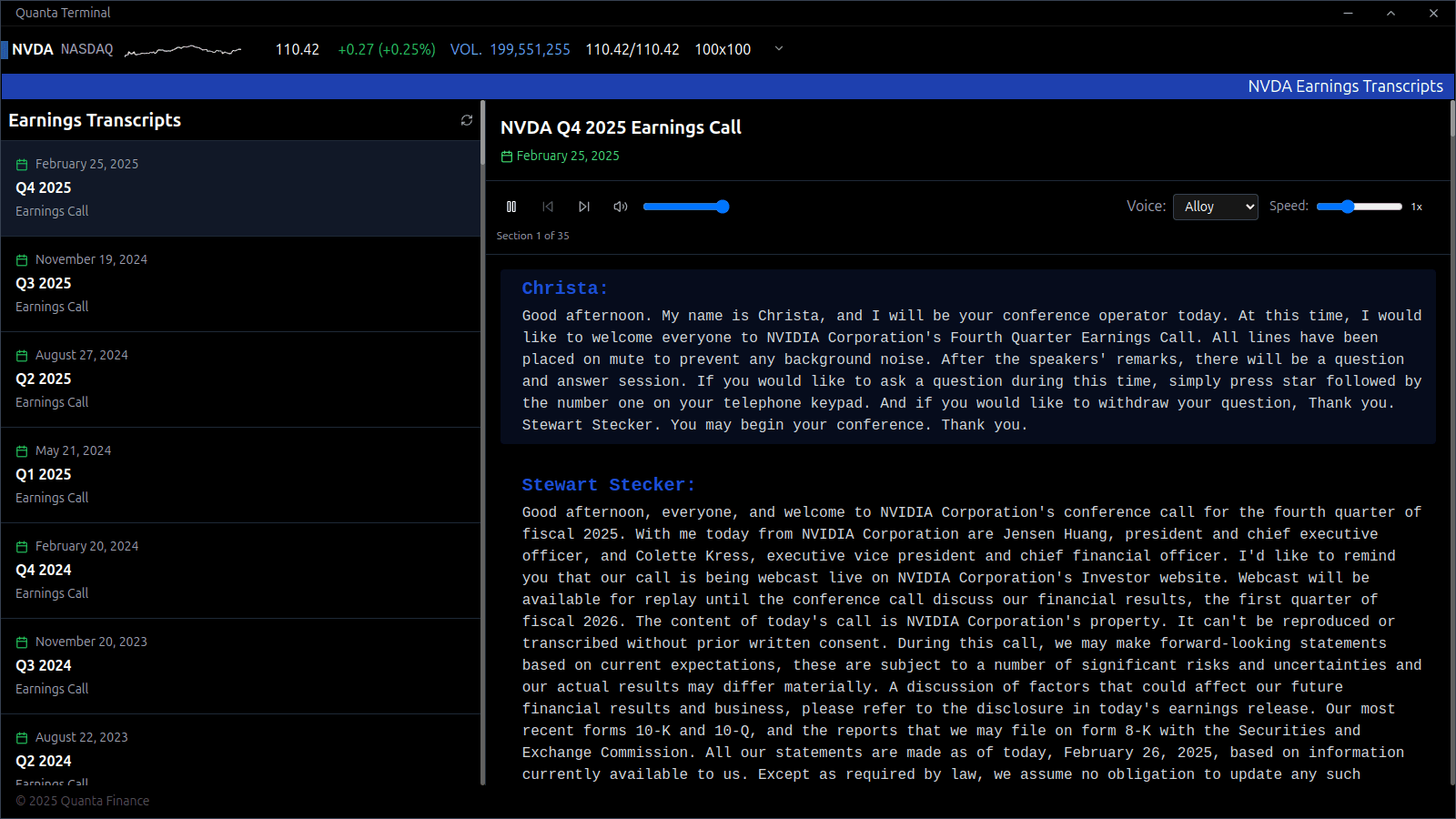Adjust the volume slider

coord(686,207)
